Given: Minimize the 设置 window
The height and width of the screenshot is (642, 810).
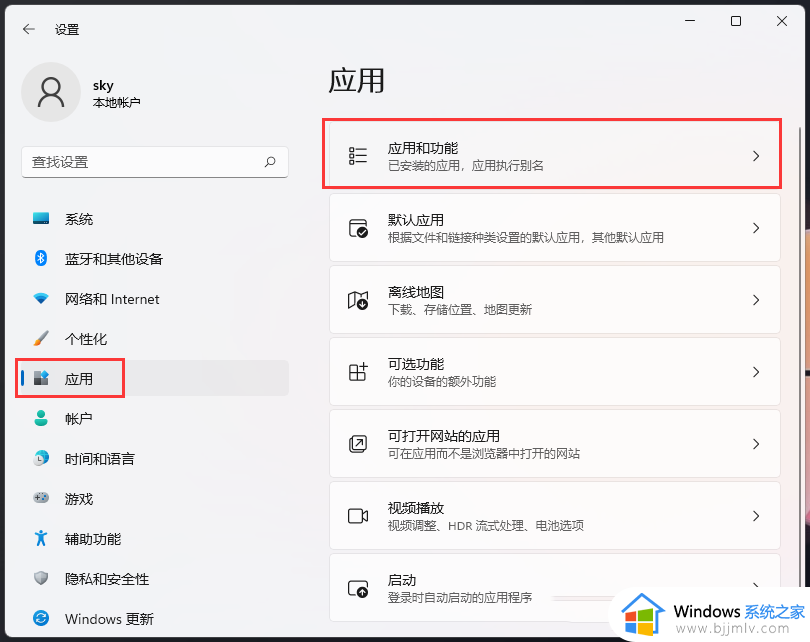Looking at the screenshot, I should (x=690, y=21).
